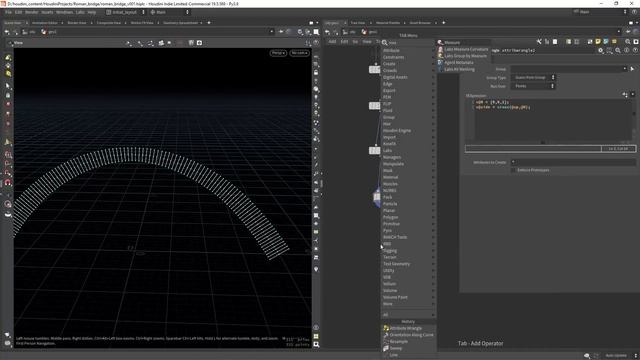This screenshot has height=360, width=640.
Task: Click the parameter pane search icon
Action: click(x=618, y=51)
